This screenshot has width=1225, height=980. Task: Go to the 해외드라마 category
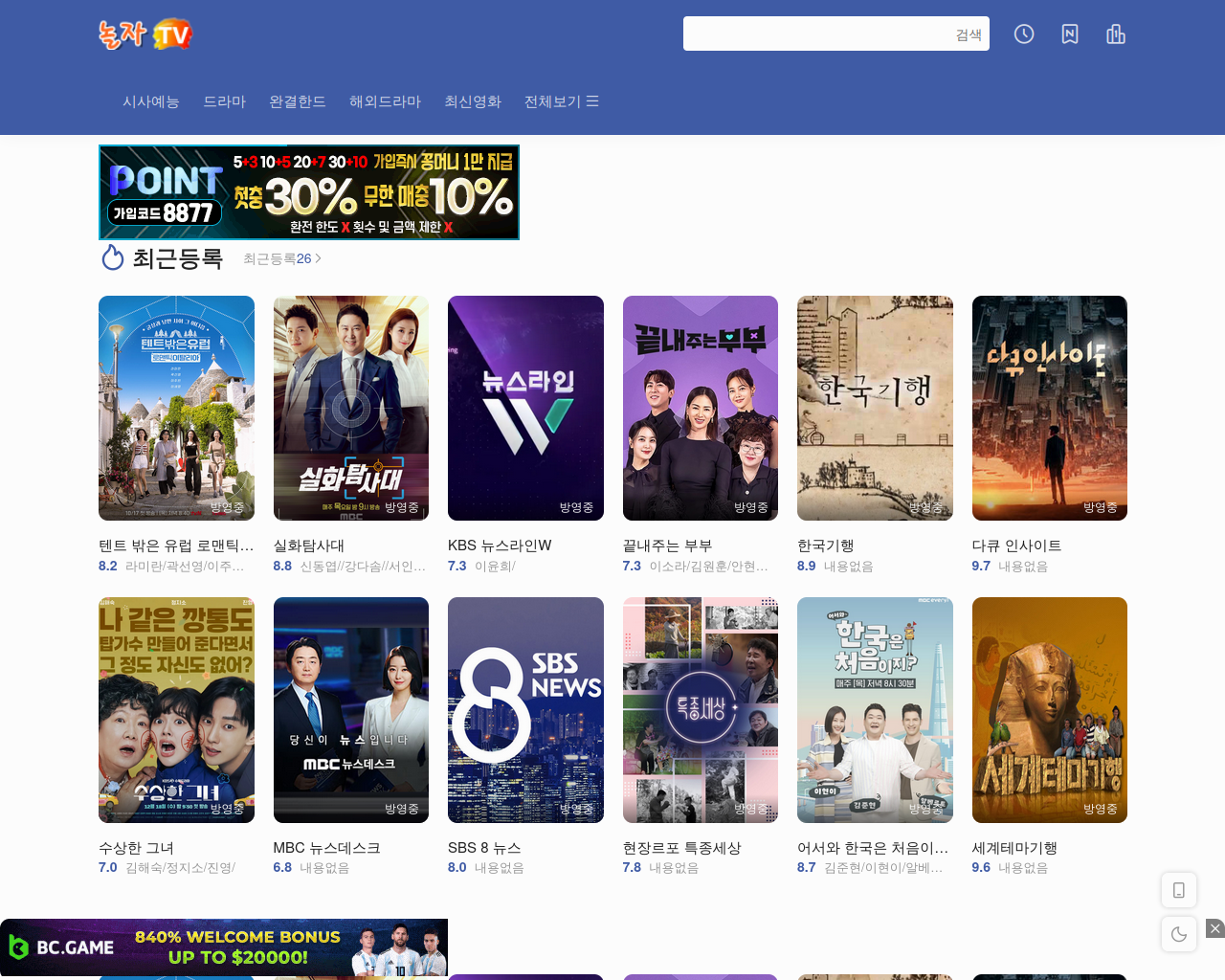386,101
